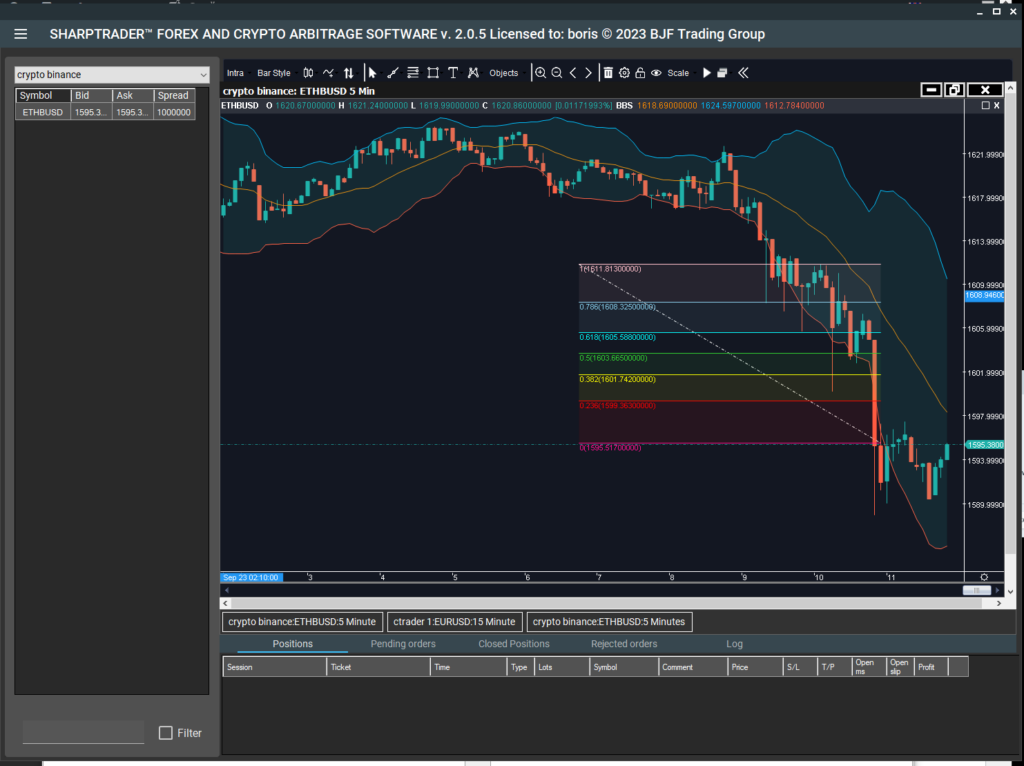Image resolution: width=1024 pixels, height=766 pixels.
Task: Select the rectangle shape tool
Action: click(433, 73)
